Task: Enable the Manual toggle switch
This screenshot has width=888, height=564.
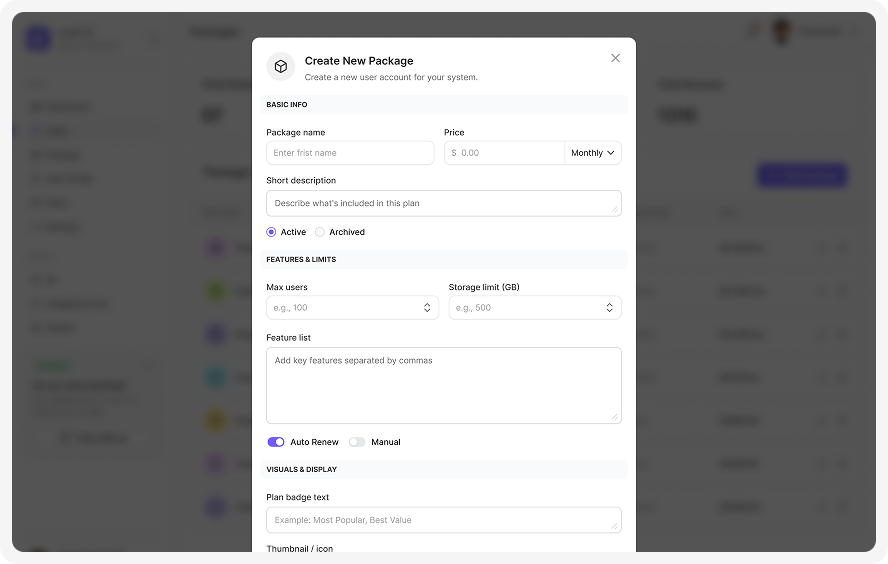Action: click(357, 442)
